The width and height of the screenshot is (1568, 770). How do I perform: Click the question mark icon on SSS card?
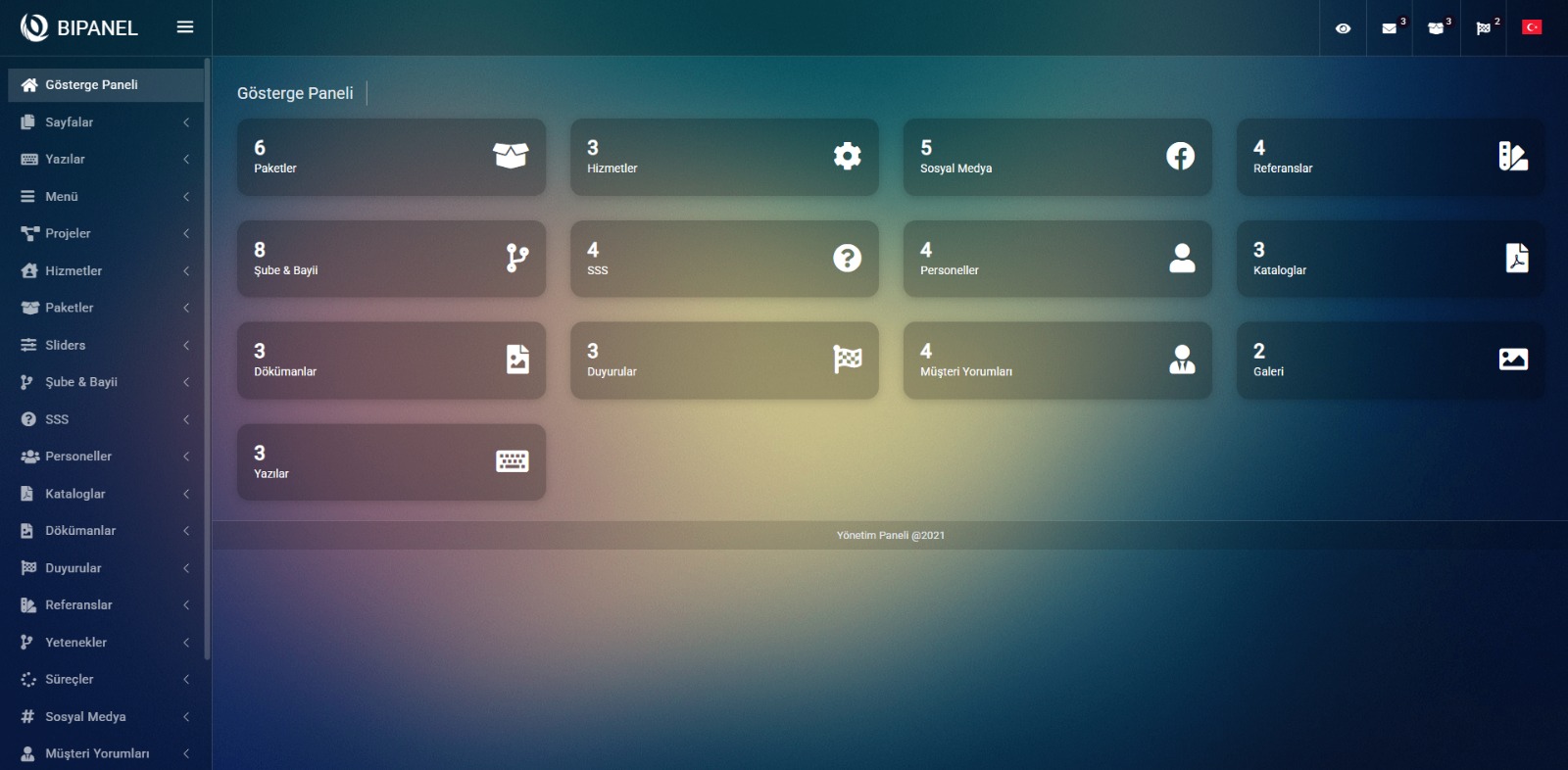pyautogui.click(x=847, y=258)
